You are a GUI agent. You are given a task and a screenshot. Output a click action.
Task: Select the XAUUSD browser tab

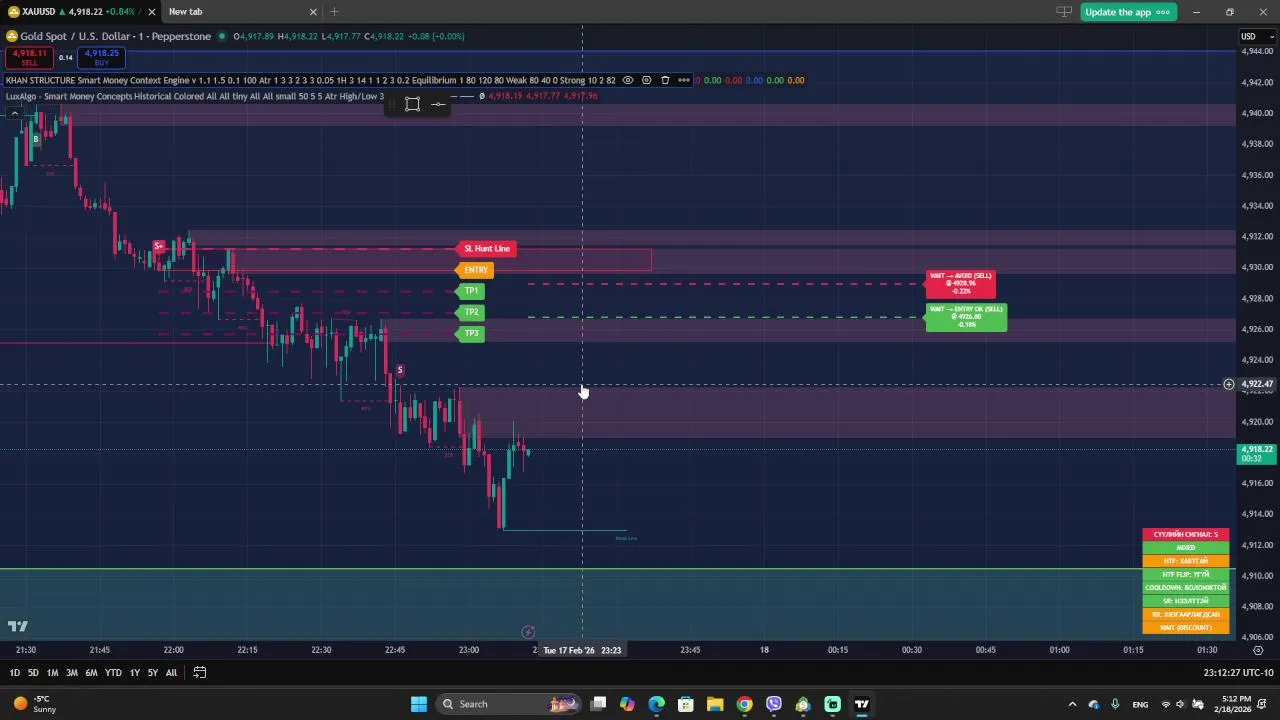(x=78, y=12)
